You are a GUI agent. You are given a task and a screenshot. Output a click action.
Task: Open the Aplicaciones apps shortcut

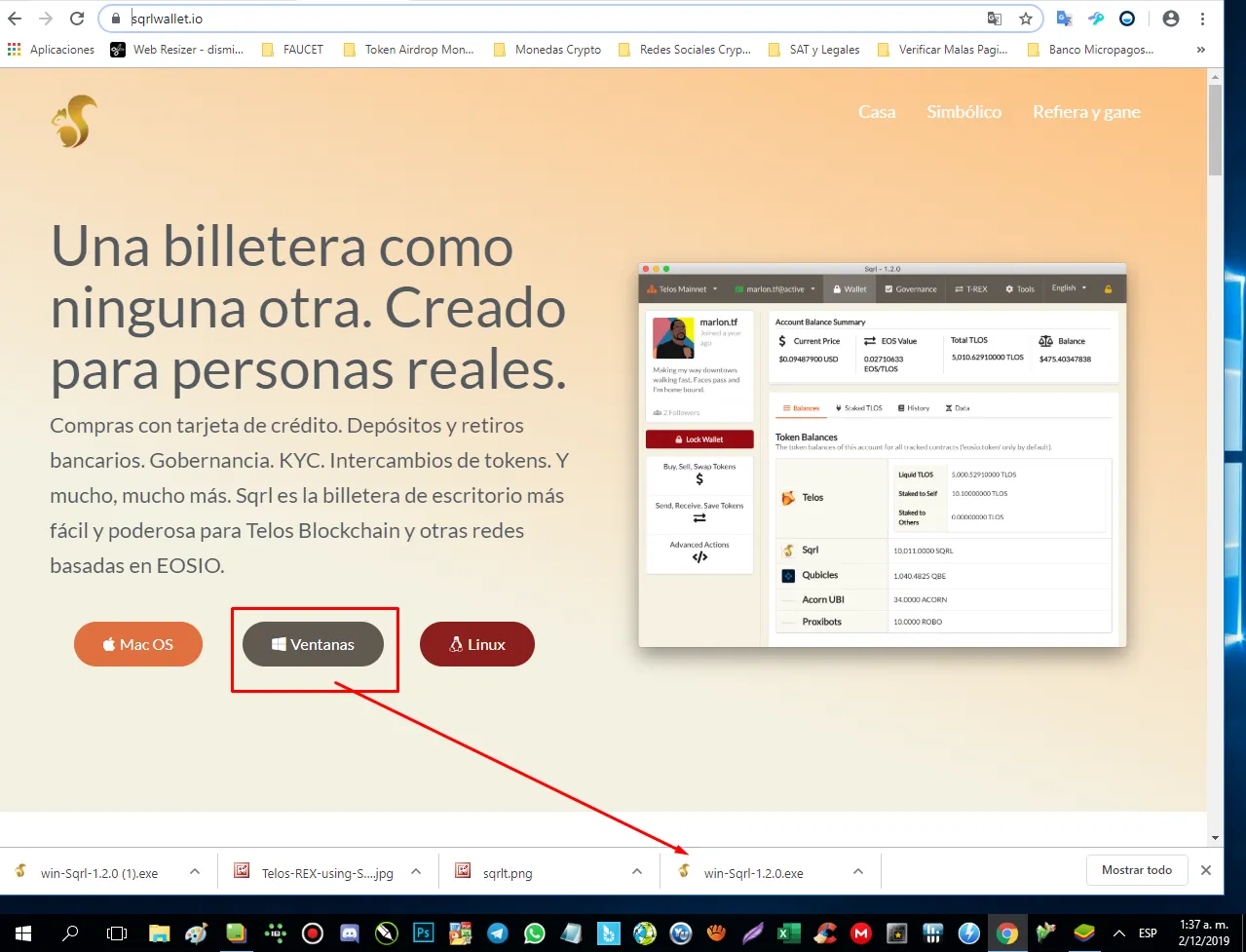point(52,50)
